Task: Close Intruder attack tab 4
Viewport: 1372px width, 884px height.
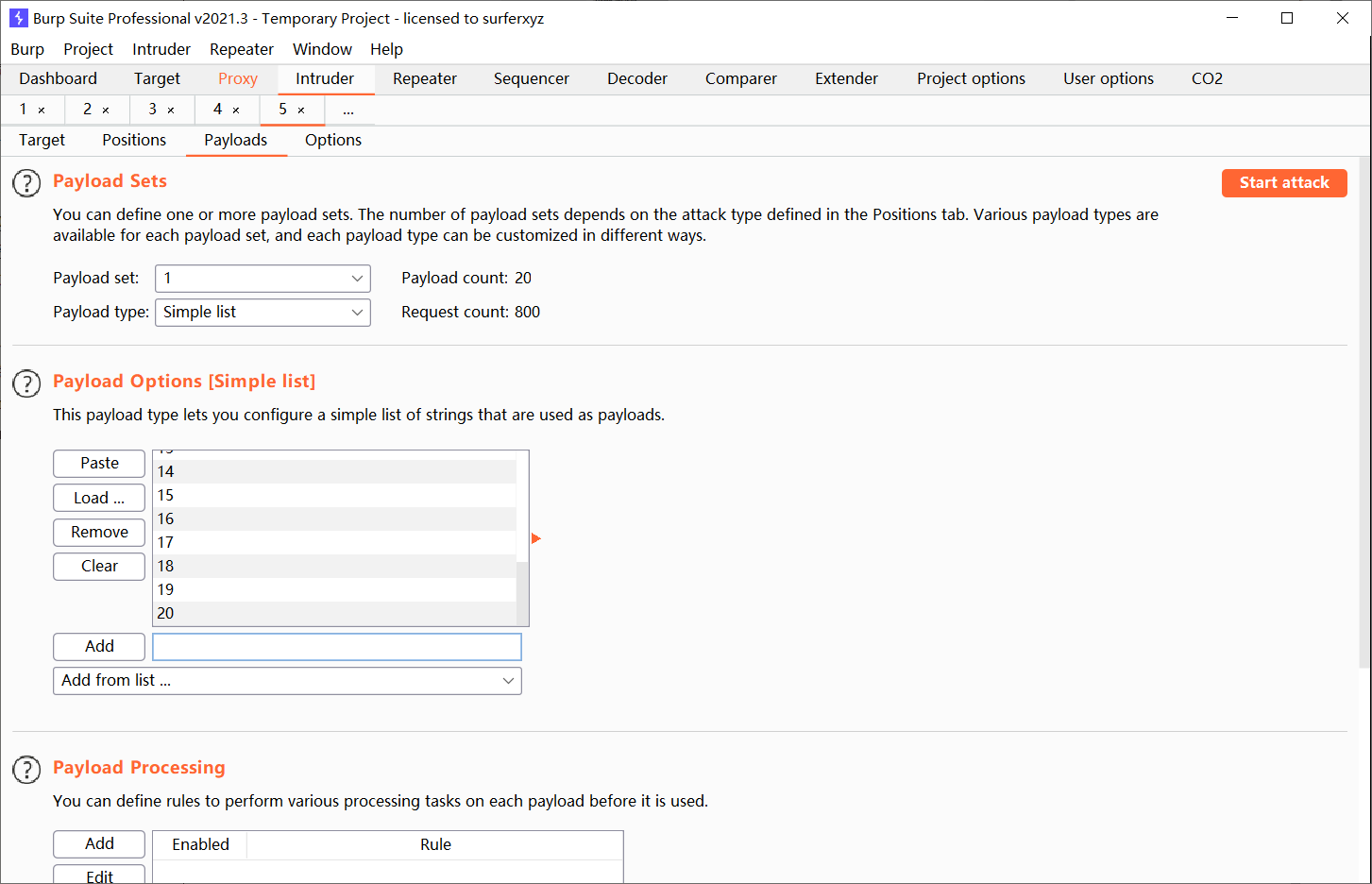Action: (x=236, y=110)
